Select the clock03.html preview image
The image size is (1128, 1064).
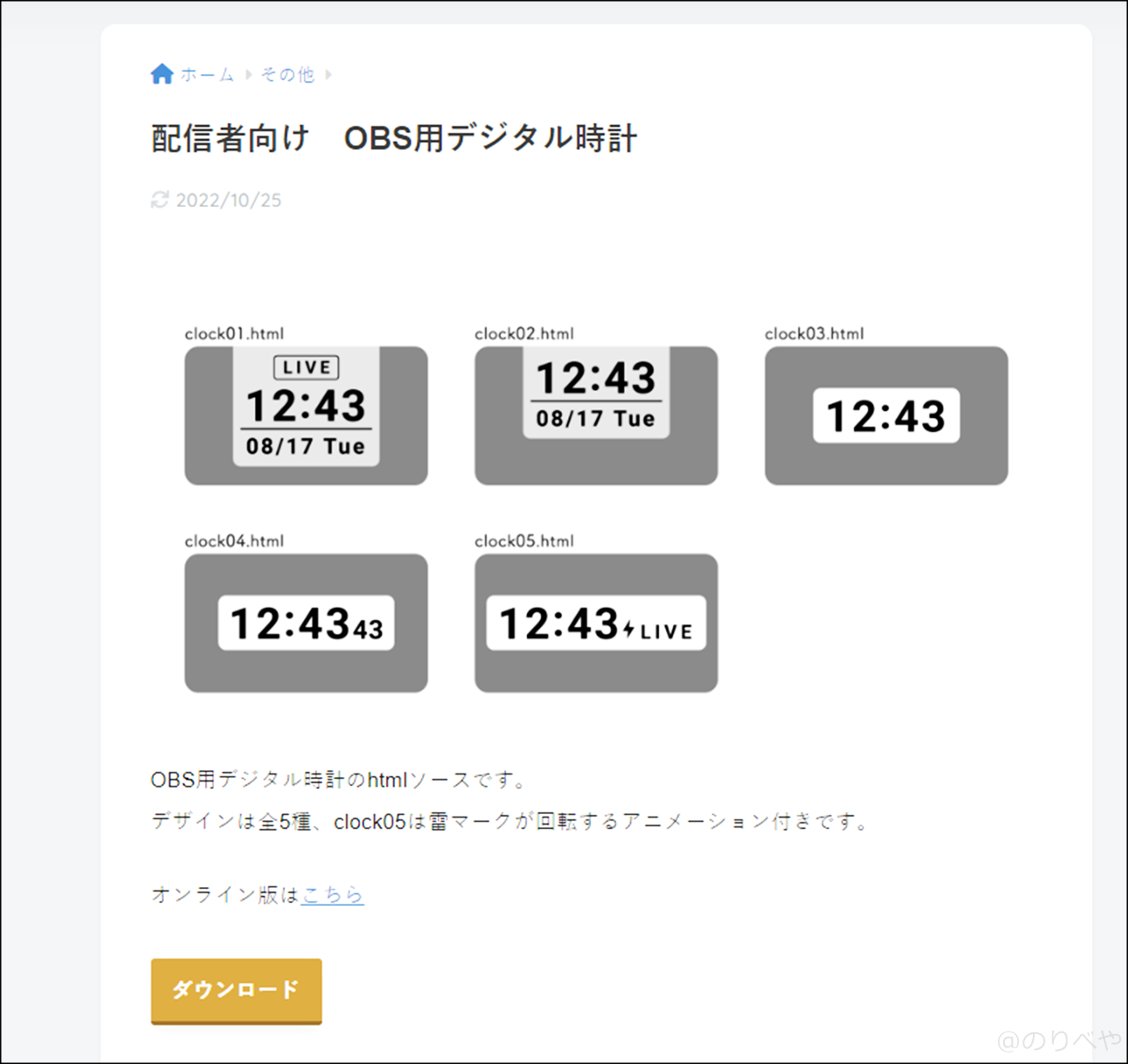[x=886, y=415]
